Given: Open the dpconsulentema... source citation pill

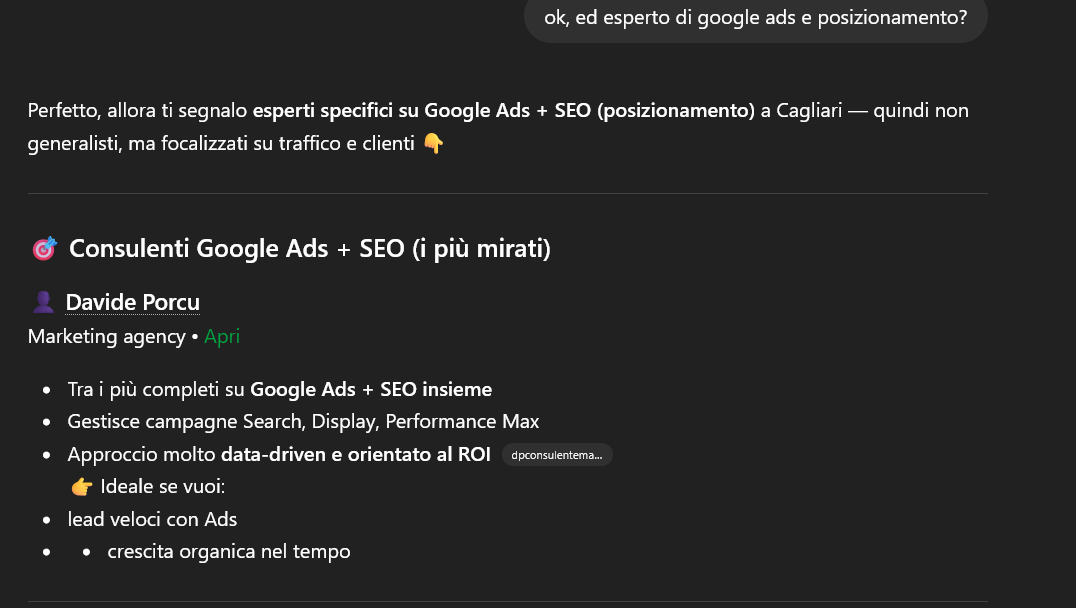Looking at the screenshot, I should pyautogui.click(x=557, y=454).
